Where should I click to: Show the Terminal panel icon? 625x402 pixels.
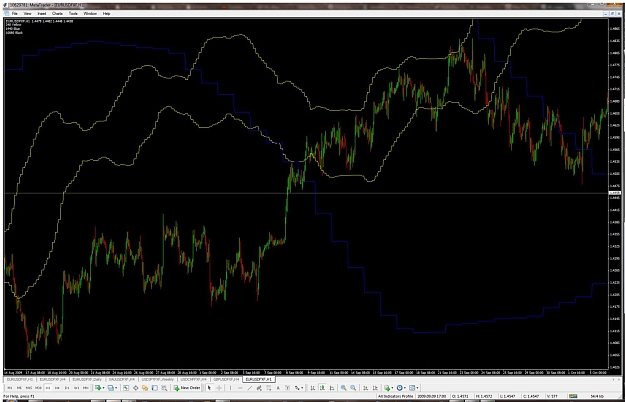[155, 388]
